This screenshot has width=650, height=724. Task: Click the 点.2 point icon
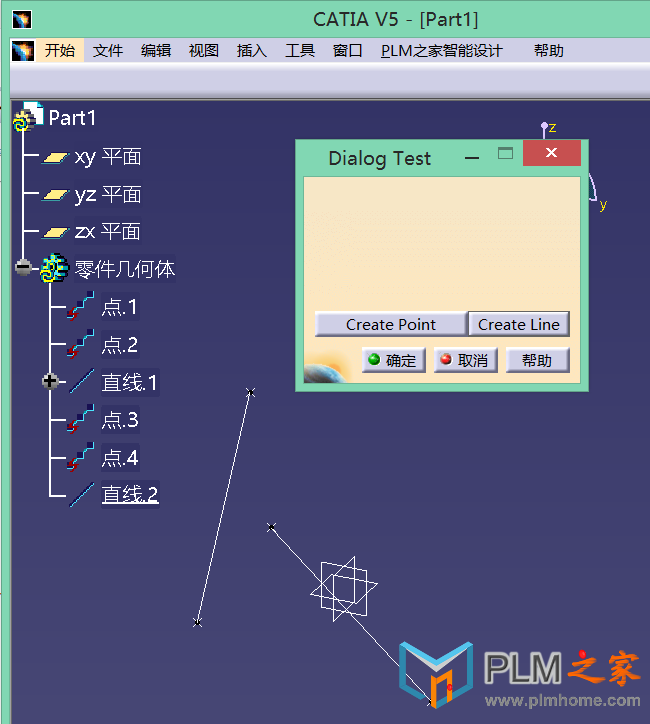click(81, 344)
